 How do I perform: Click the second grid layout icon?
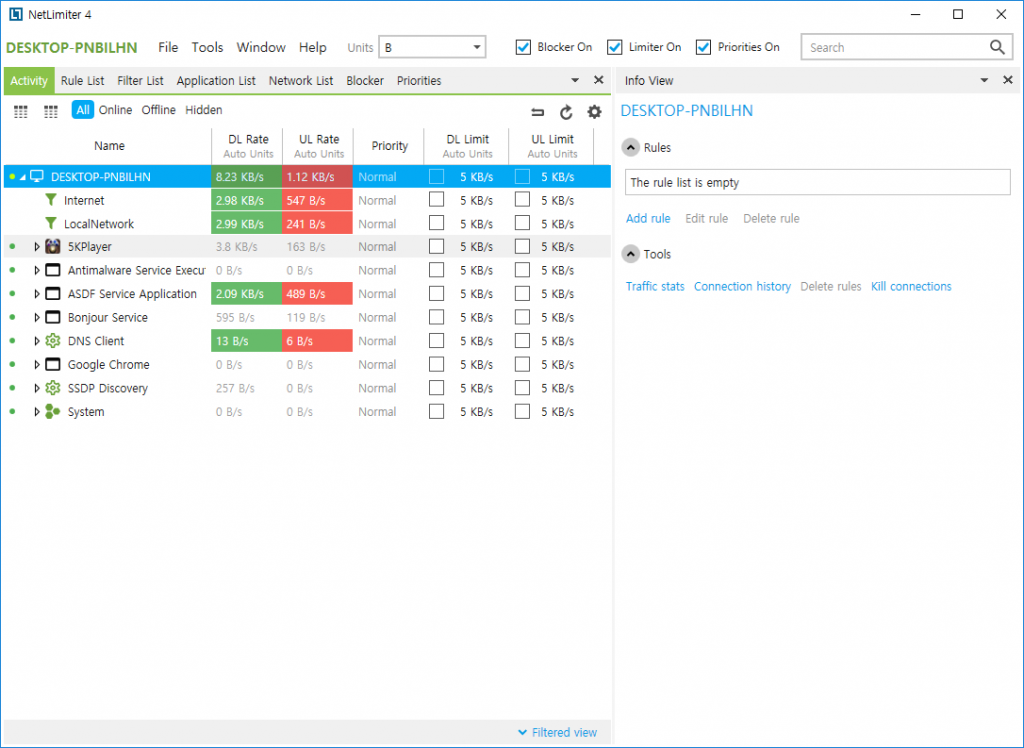(x=51, y=112)
